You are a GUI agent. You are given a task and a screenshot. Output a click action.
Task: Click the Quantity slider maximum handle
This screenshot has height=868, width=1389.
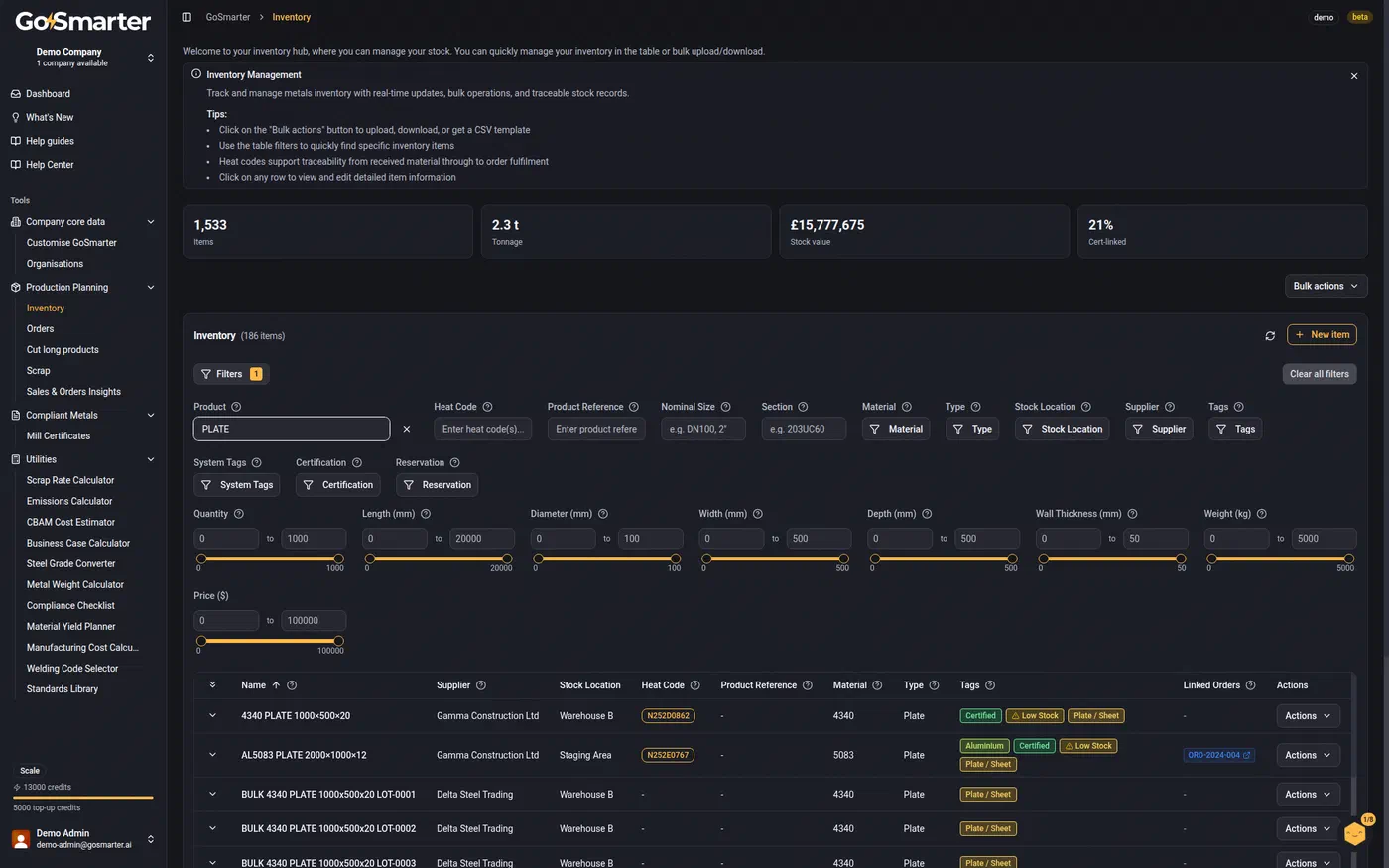338,558
